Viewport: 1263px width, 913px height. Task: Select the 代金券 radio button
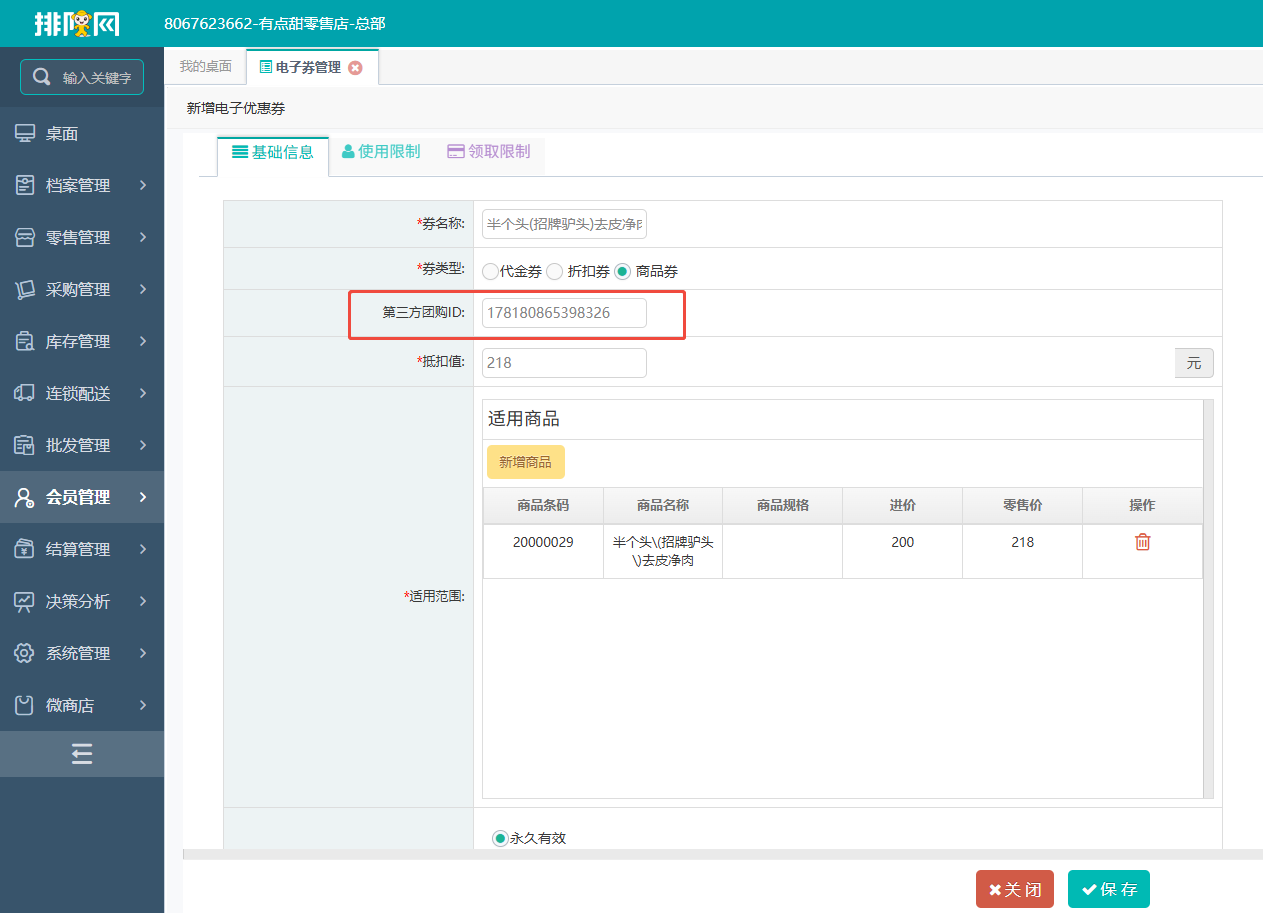click(x=490, y=271)
